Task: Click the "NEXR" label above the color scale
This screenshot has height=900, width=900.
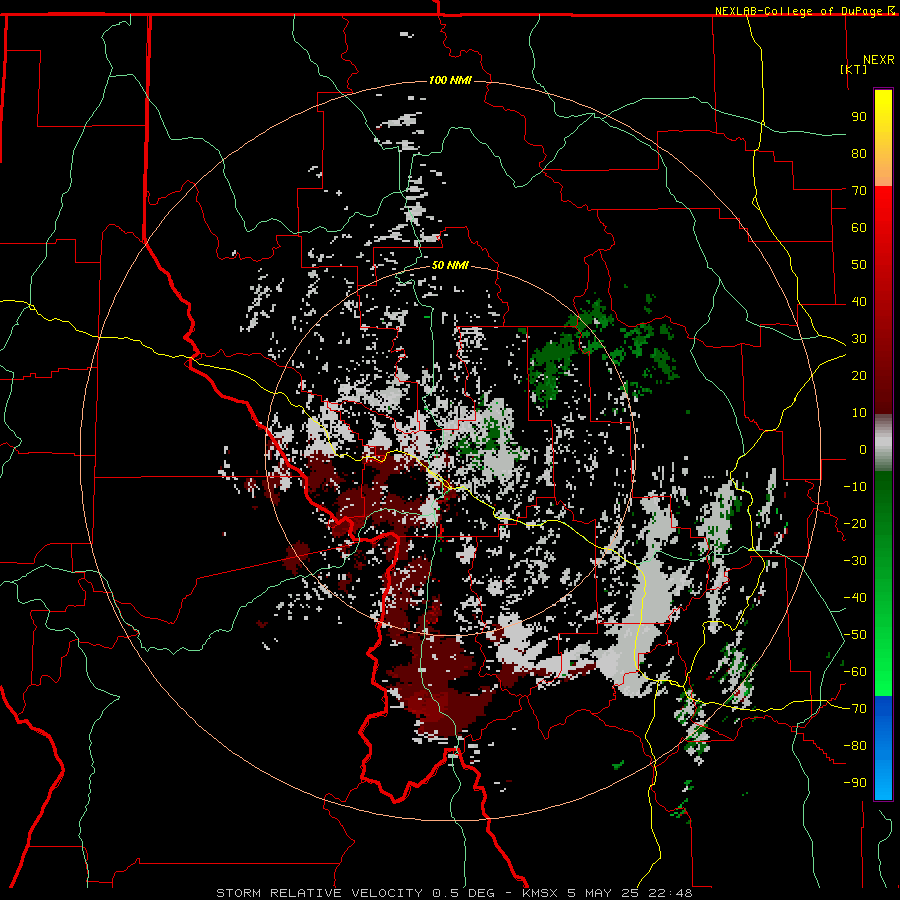Action: pos(878,60)
